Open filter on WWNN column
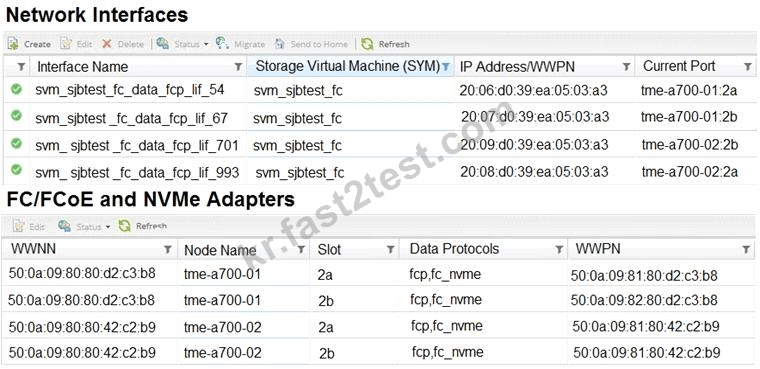Screen dimensions: 760x369 pyautogui.click(x=168, y=249)
